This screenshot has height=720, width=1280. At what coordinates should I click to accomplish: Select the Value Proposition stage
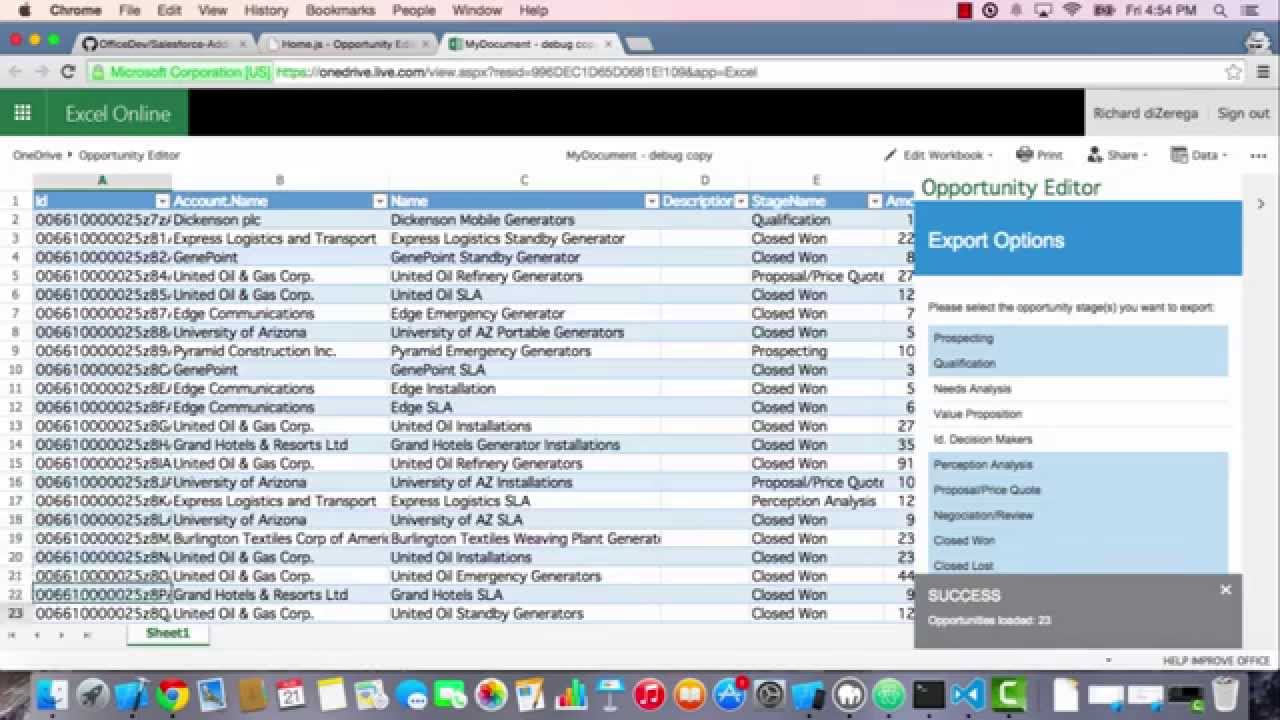pyautogui.click(x=1078, y=414)
